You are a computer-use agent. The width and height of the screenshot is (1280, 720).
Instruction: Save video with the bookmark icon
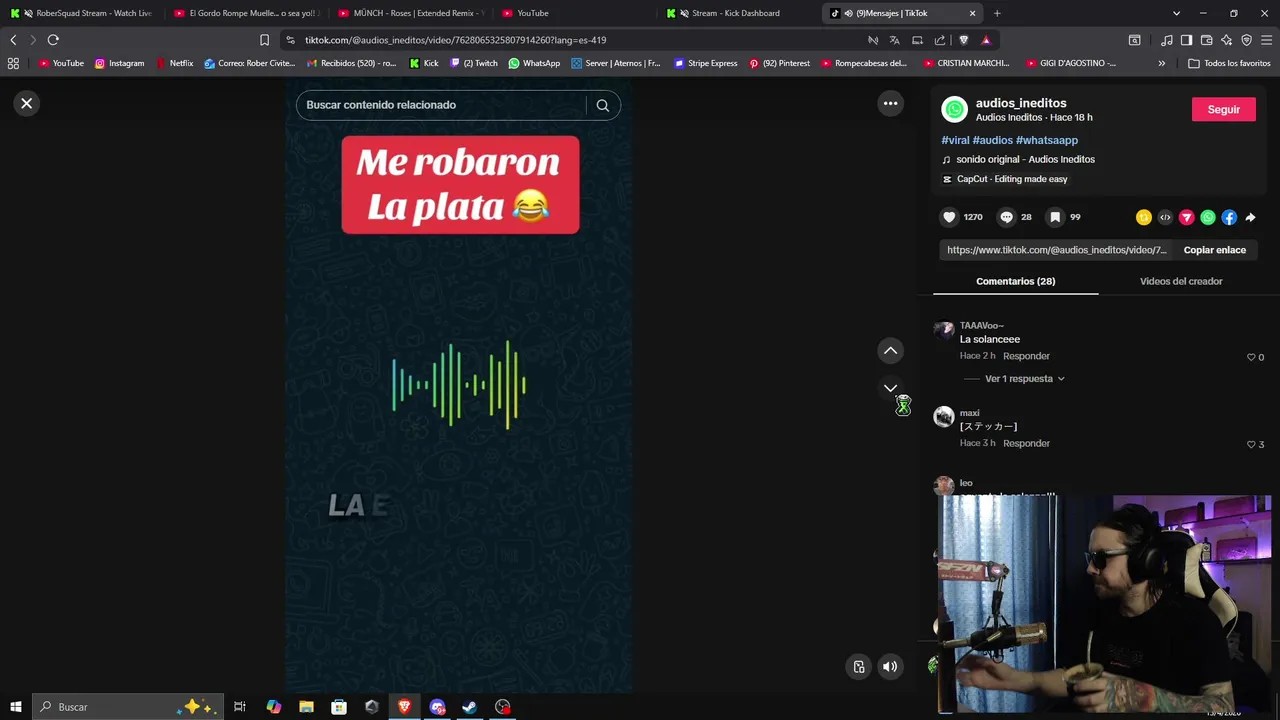point(1055,217)
